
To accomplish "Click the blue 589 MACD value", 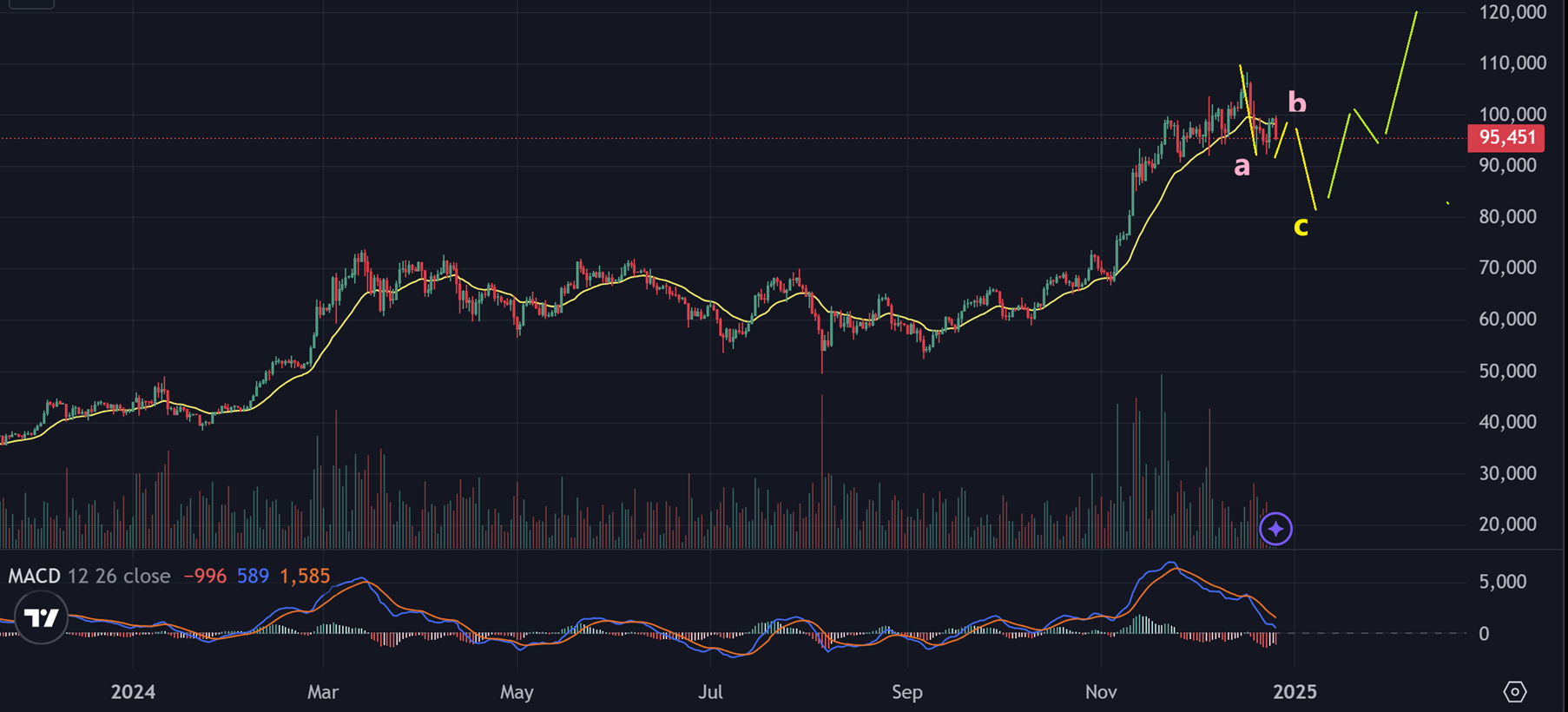I will tap(253, 577).
